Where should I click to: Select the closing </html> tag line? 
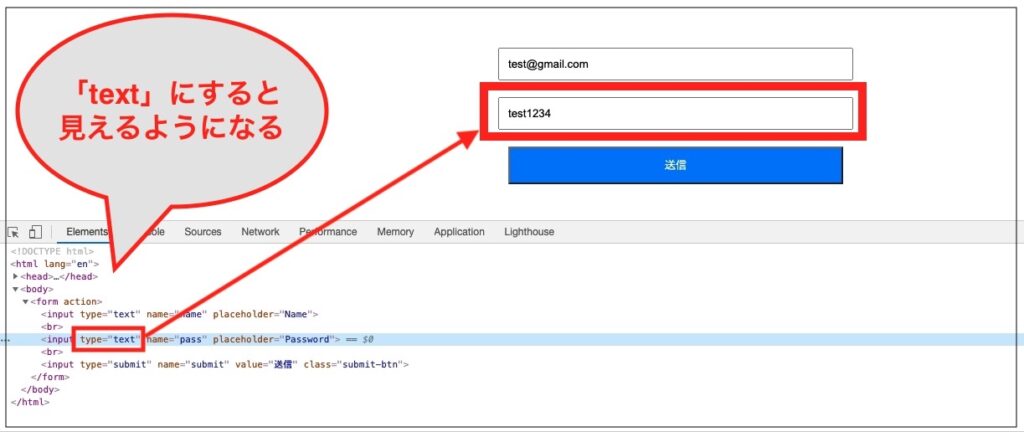pos(30,402)
